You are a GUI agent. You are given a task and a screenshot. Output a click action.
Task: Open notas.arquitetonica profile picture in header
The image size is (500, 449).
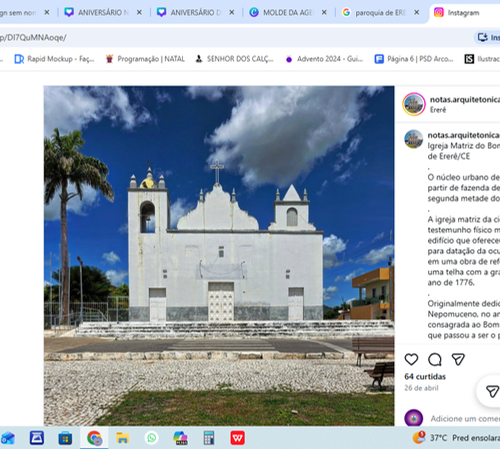click(x=414, y=104)
